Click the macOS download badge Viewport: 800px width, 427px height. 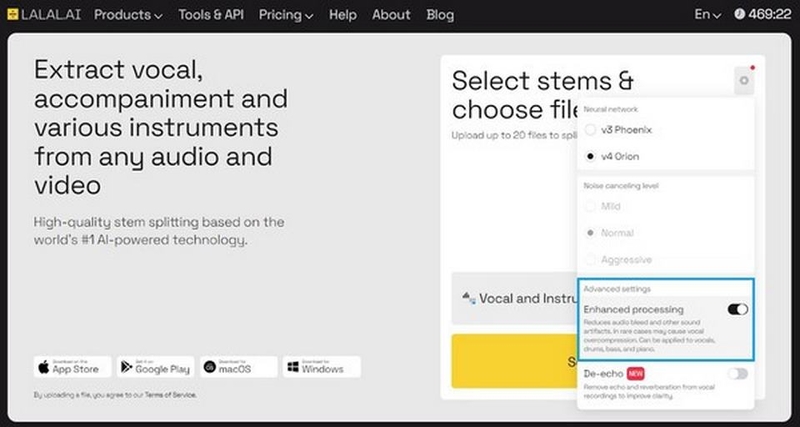click(239, 367)
